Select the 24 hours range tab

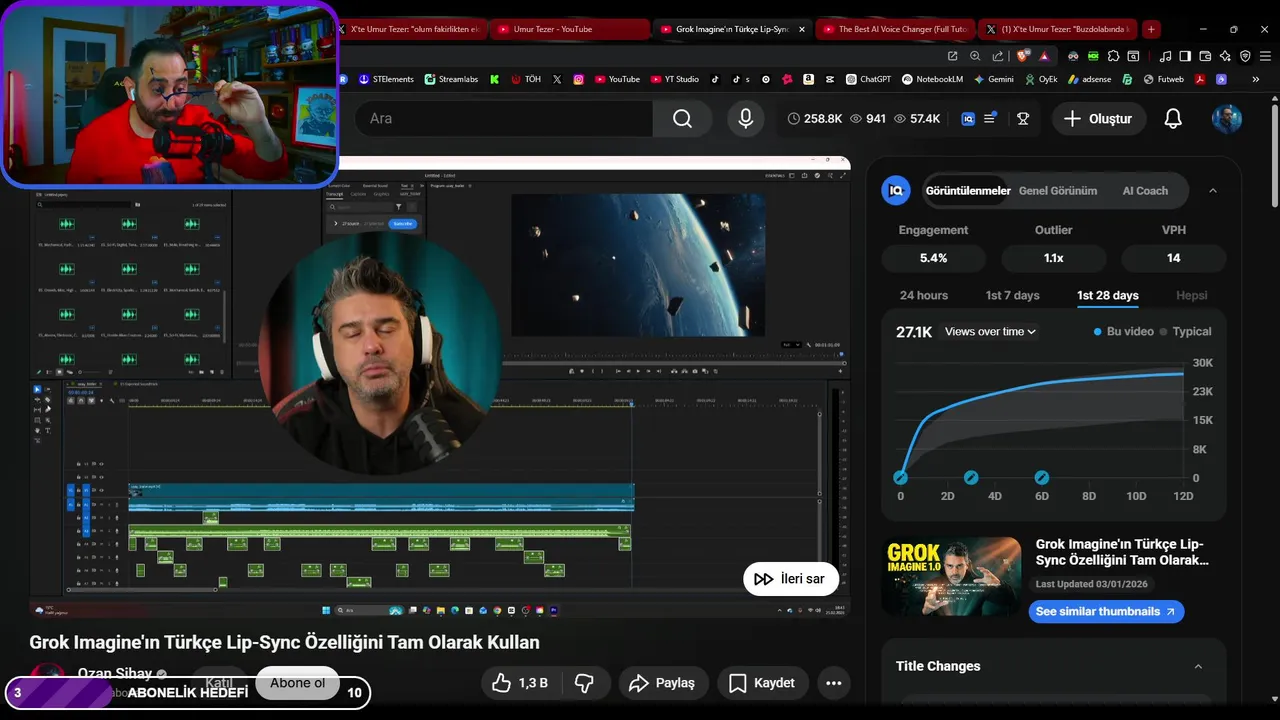(x=924, y=295)
